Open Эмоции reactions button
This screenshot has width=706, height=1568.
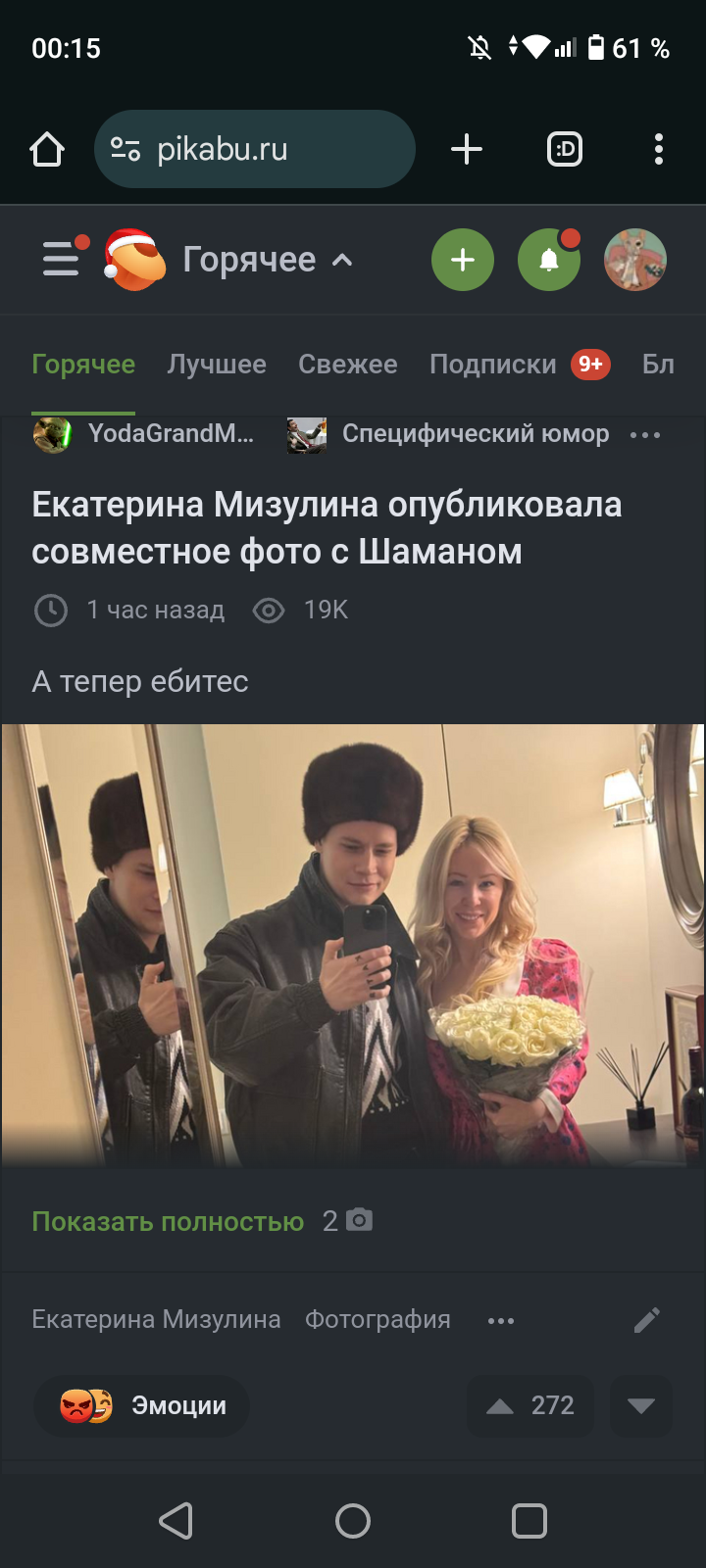141,1405
